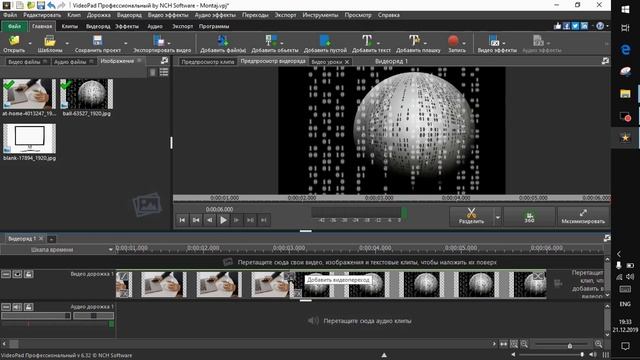Click the LinkedIn share icon

pyautogui.click(x=584, y=26)
